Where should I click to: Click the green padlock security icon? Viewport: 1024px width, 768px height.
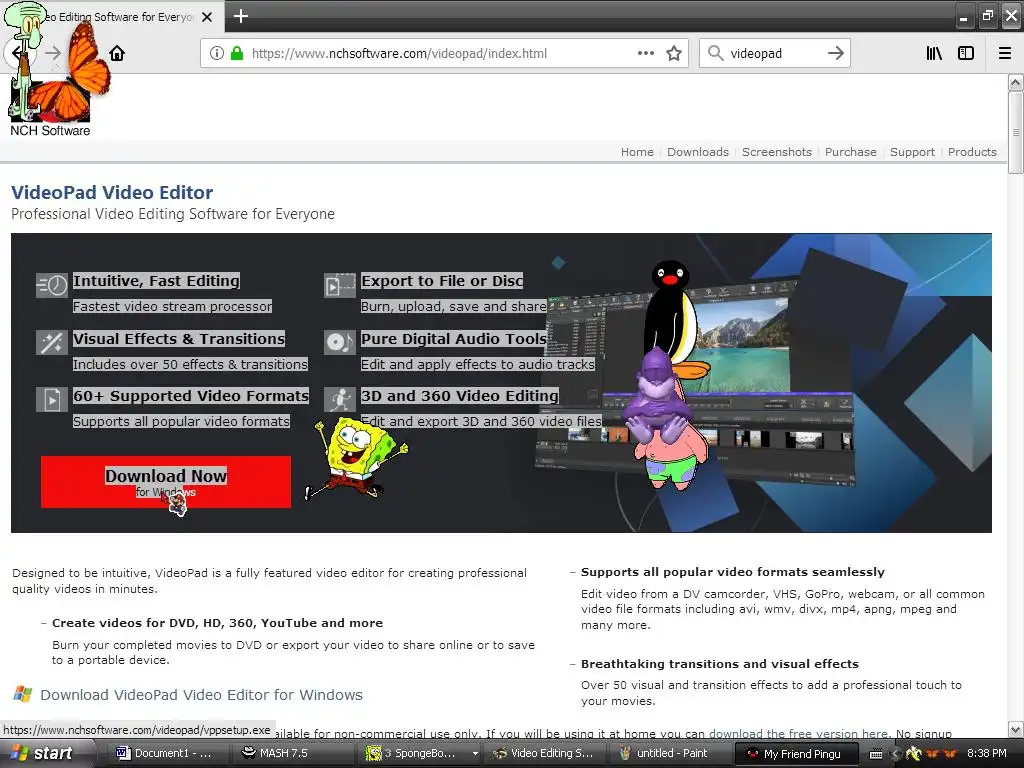pos(237,54)
